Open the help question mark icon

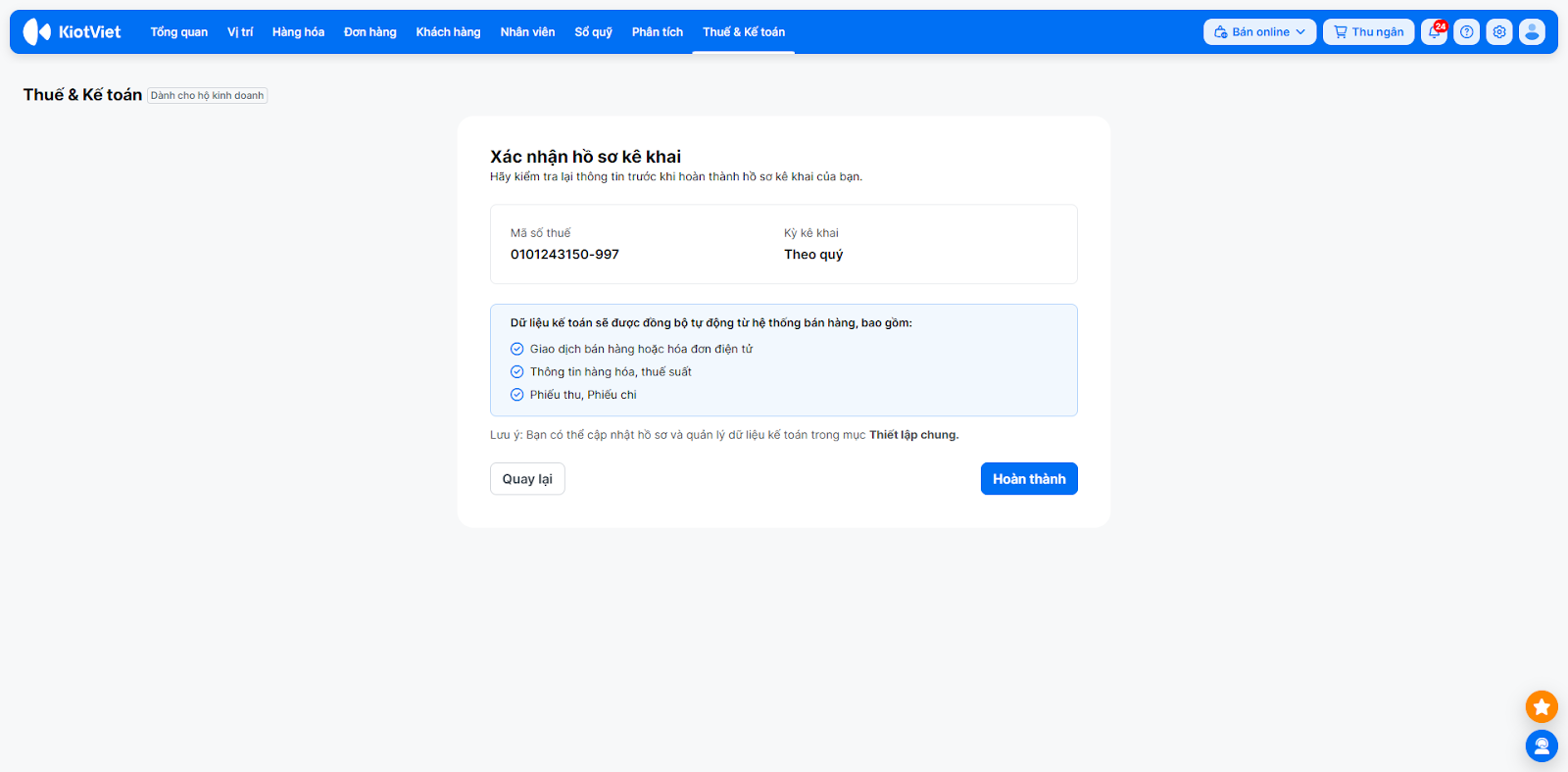click(x=1466, y=32)
